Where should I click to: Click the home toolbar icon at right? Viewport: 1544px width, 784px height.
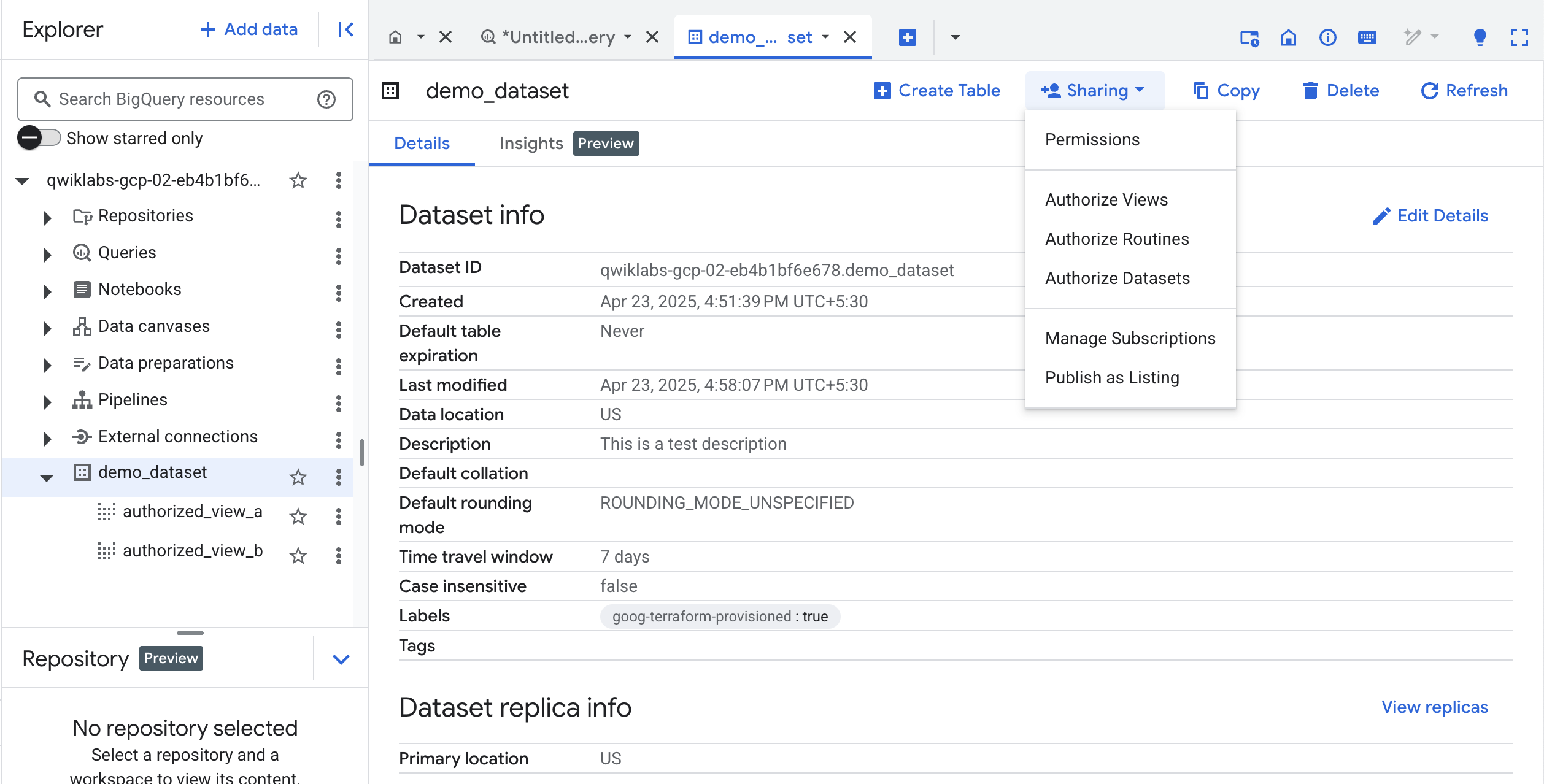pos(1289,38)
